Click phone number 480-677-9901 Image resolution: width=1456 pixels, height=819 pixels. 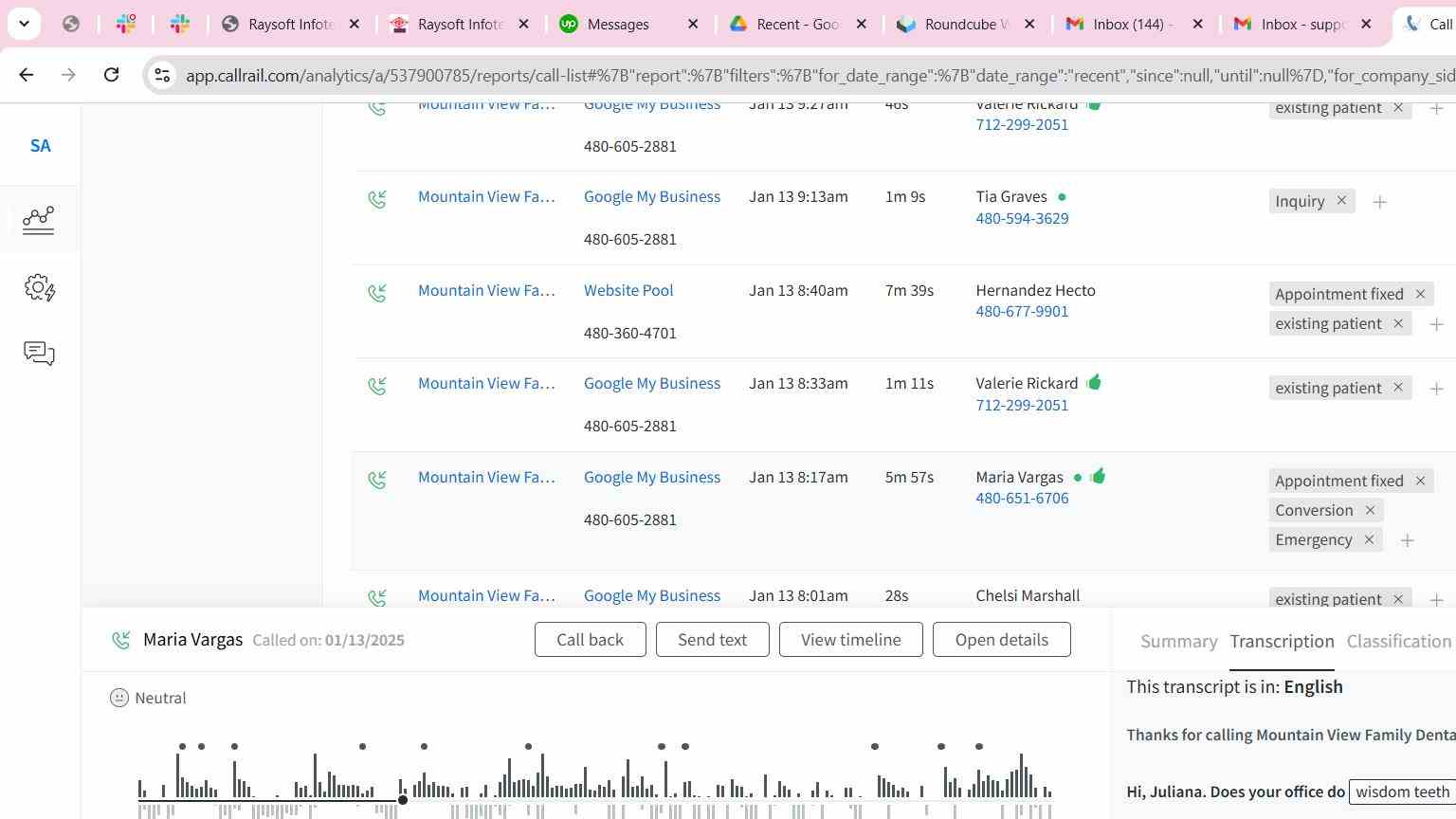(x=1022, y=311)
